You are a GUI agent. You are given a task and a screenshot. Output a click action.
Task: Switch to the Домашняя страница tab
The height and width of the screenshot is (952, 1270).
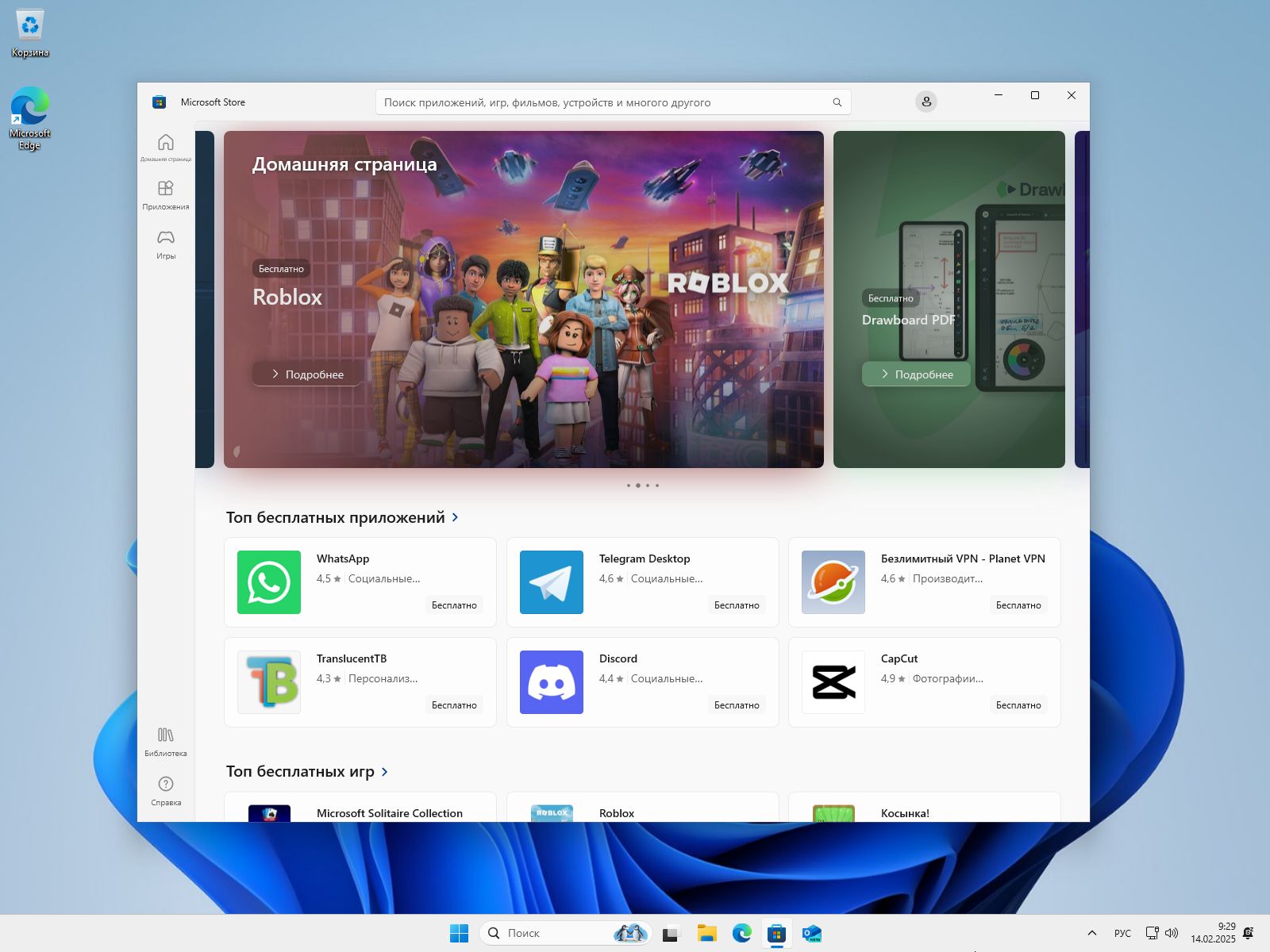tap(165, 147)
